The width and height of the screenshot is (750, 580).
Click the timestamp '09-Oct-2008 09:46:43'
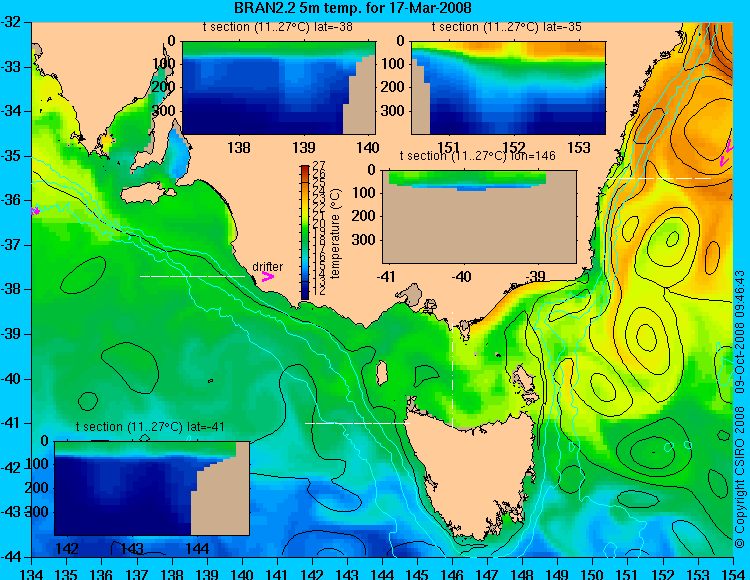[x=740, y=332]
